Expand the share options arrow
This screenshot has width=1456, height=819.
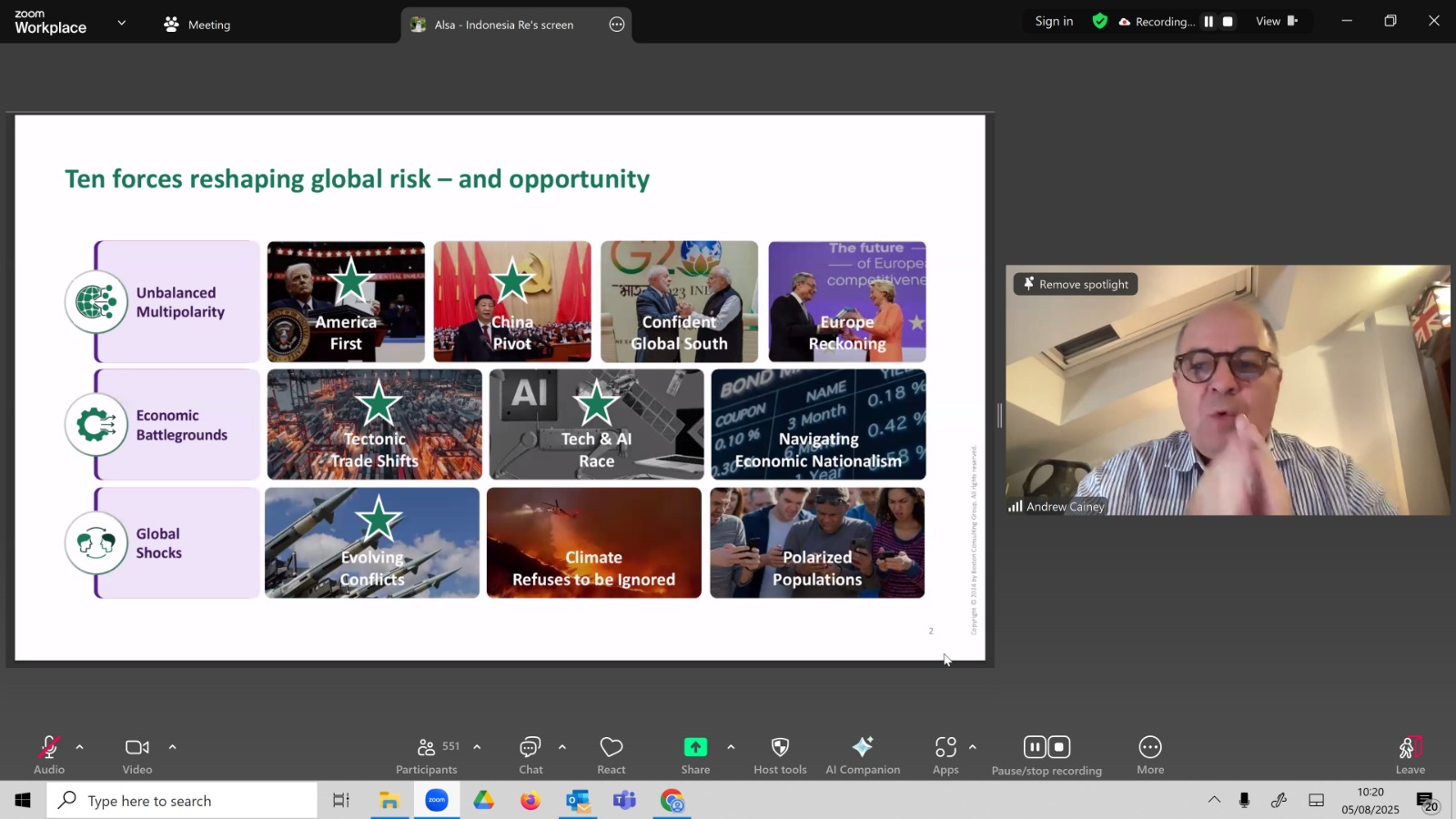coord(731,747)
